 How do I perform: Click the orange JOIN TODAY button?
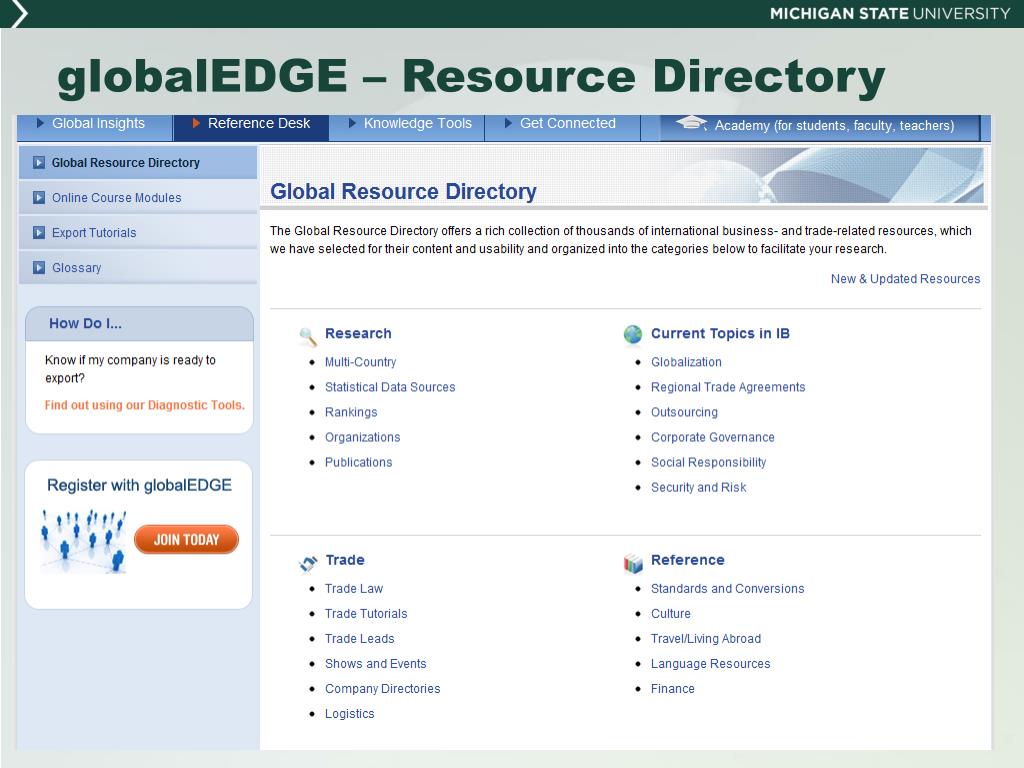[x=186, y=539]
